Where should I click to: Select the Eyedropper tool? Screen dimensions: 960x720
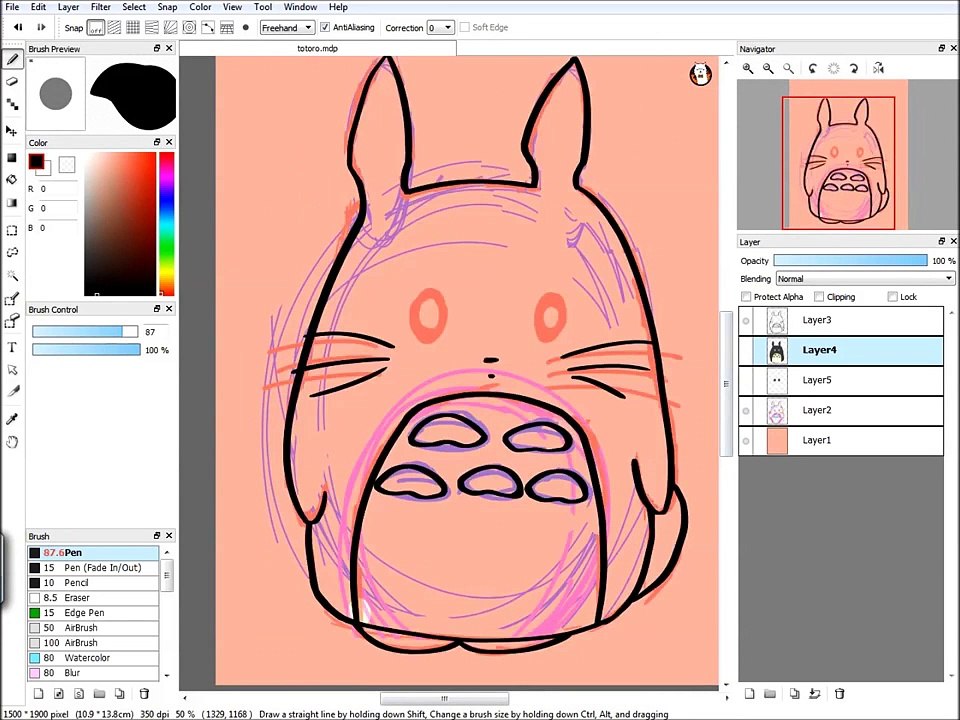12,419
